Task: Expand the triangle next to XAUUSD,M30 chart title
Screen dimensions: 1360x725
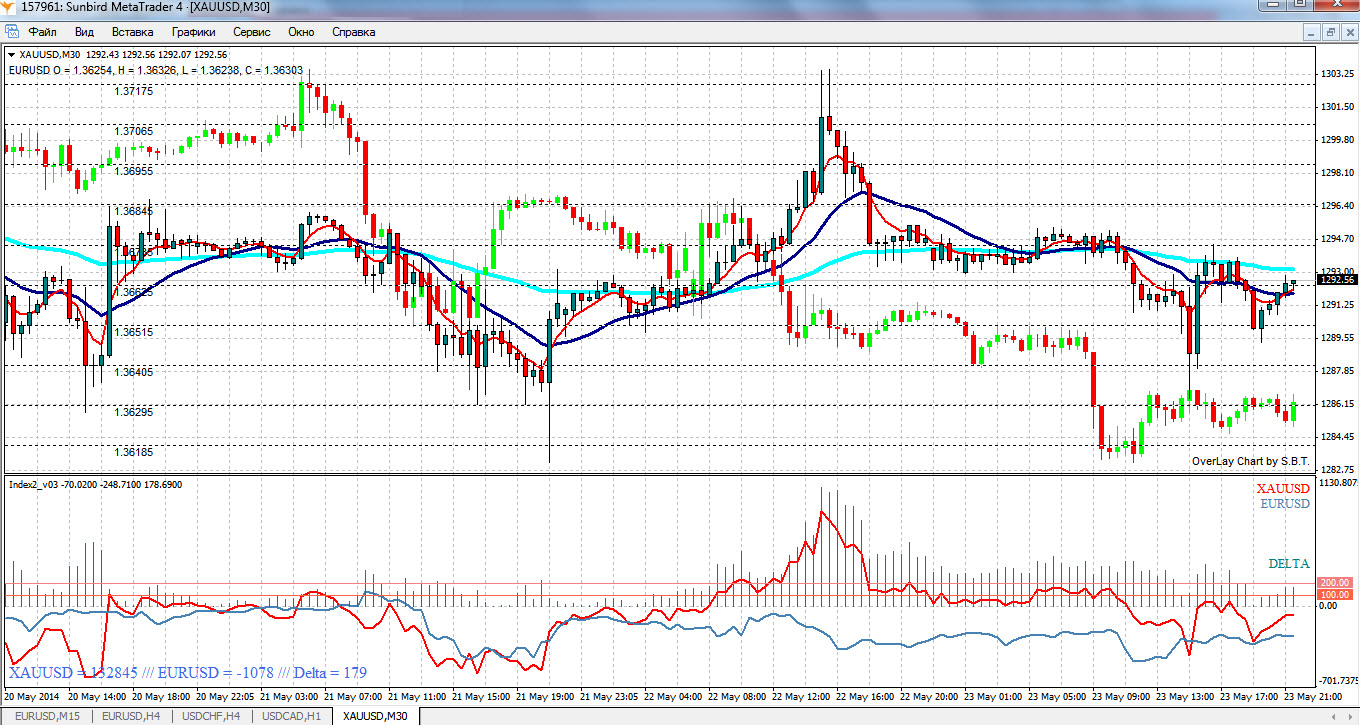Action: 10,55
